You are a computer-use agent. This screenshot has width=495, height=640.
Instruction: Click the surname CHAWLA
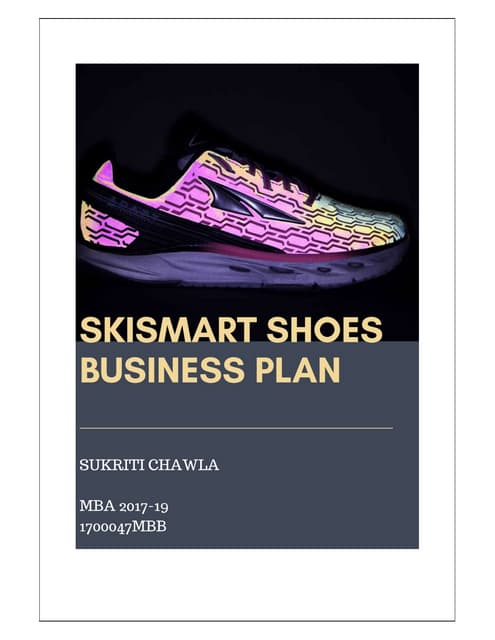click(183, 465)
